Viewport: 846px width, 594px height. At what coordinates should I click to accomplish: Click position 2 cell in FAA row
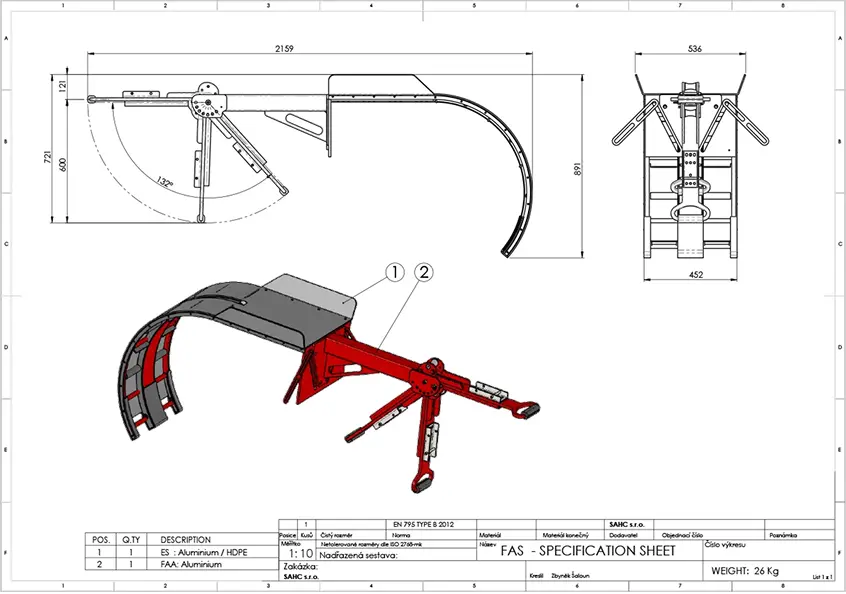coord(99,564)
